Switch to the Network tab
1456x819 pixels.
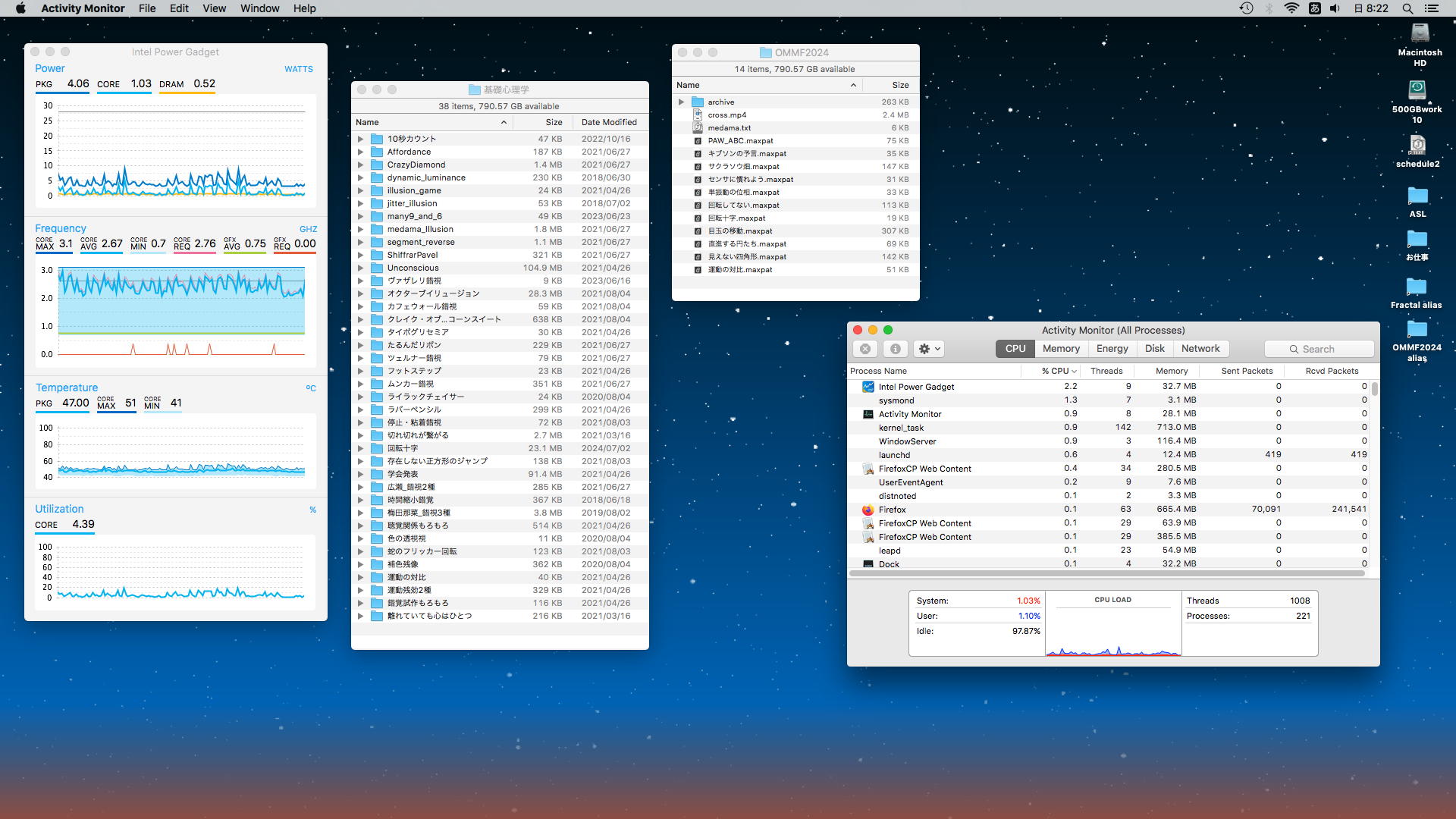coord(1200,349)
